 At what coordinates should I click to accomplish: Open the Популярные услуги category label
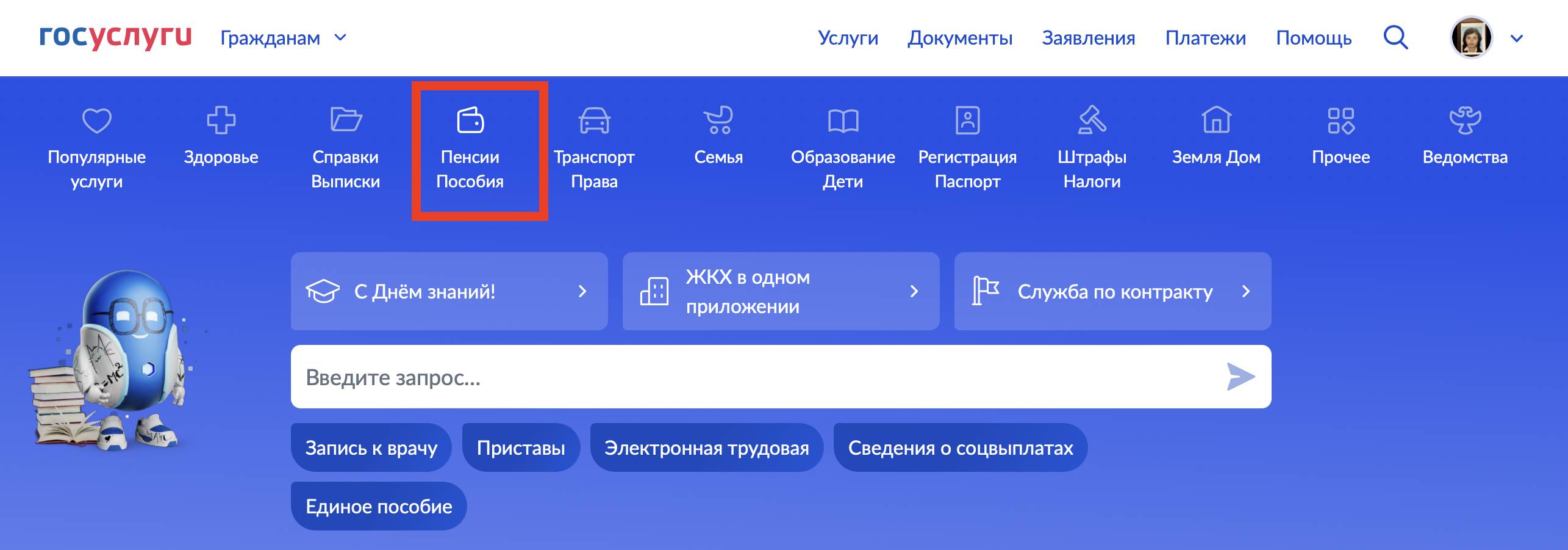click(x=97, y=169)
